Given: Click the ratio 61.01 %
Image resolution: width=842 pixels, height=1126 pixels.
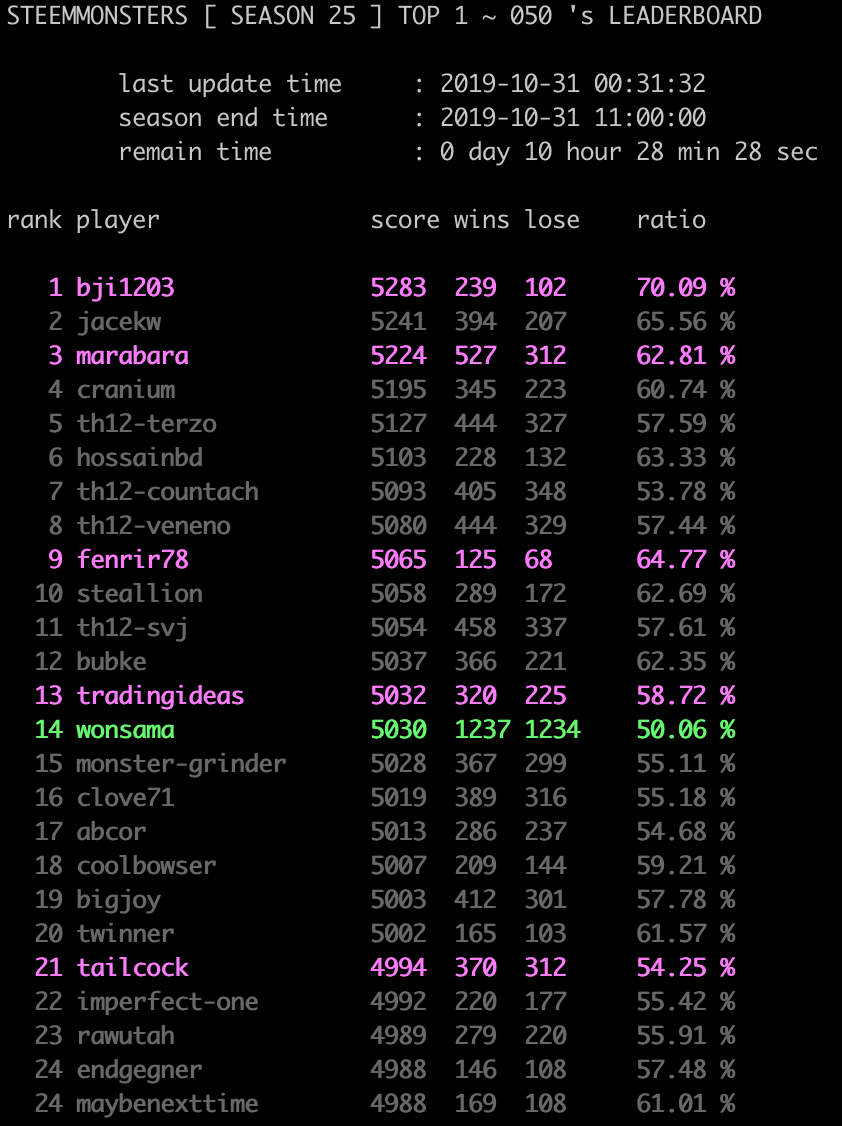Looking at the screenshot, I should coord(686,1104).
